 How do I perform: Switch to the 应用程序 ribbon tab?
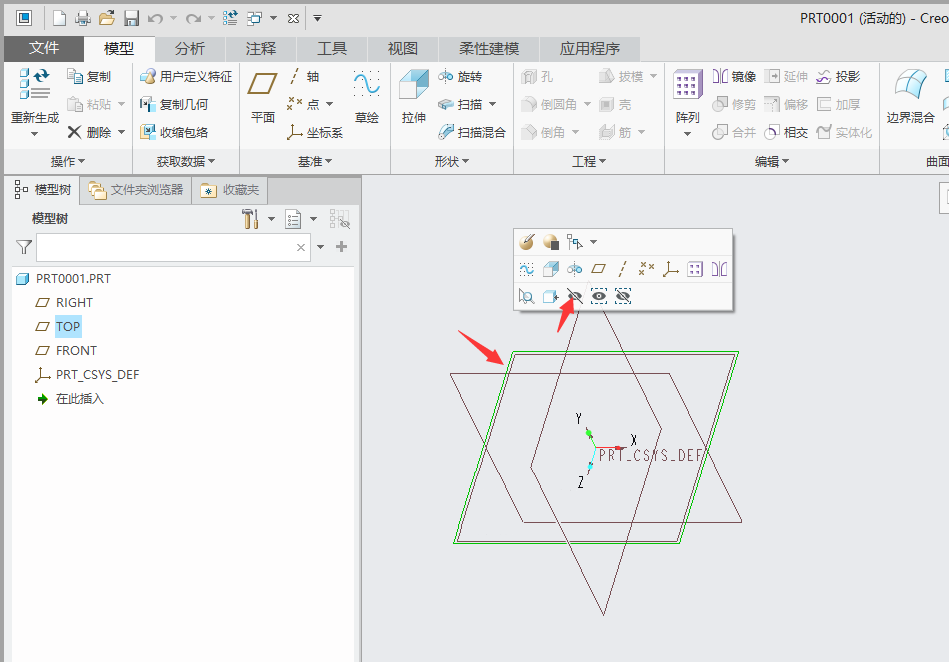coord(589,49)
